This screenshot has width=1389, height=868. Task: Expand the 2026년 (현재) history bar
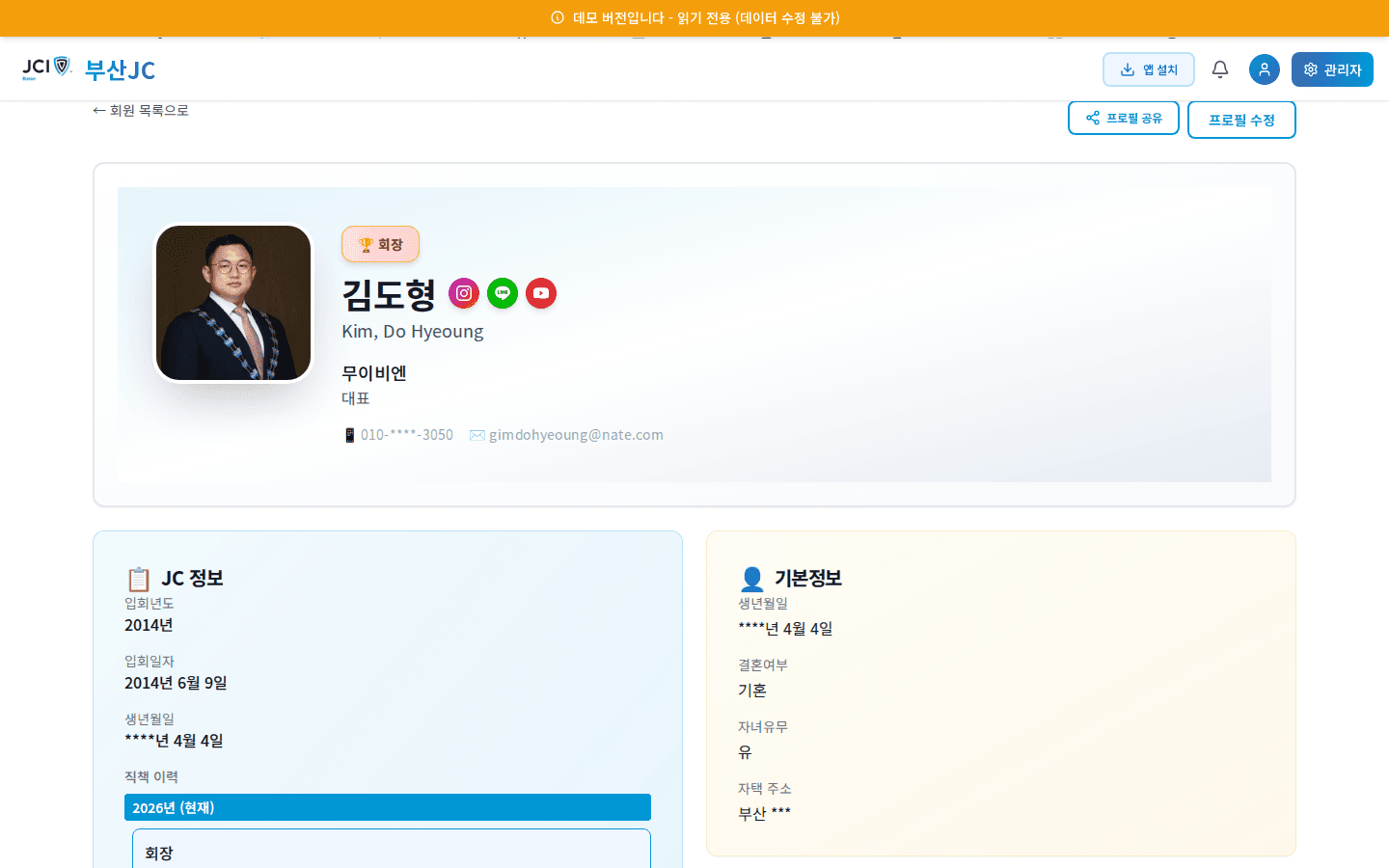pos(387,807)
